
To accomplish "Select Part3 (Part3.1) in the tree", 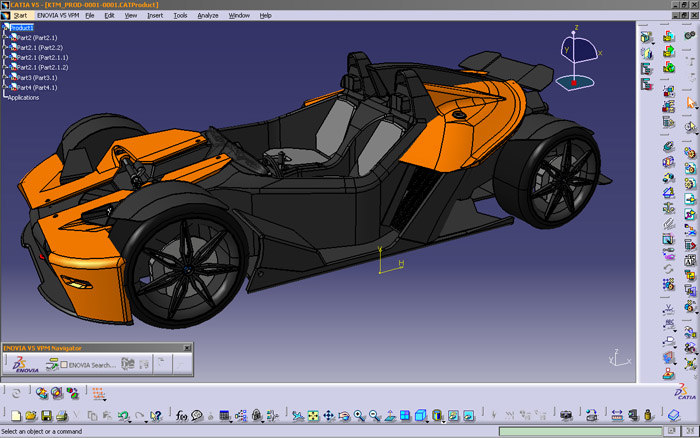I will [x=37, y=77].
